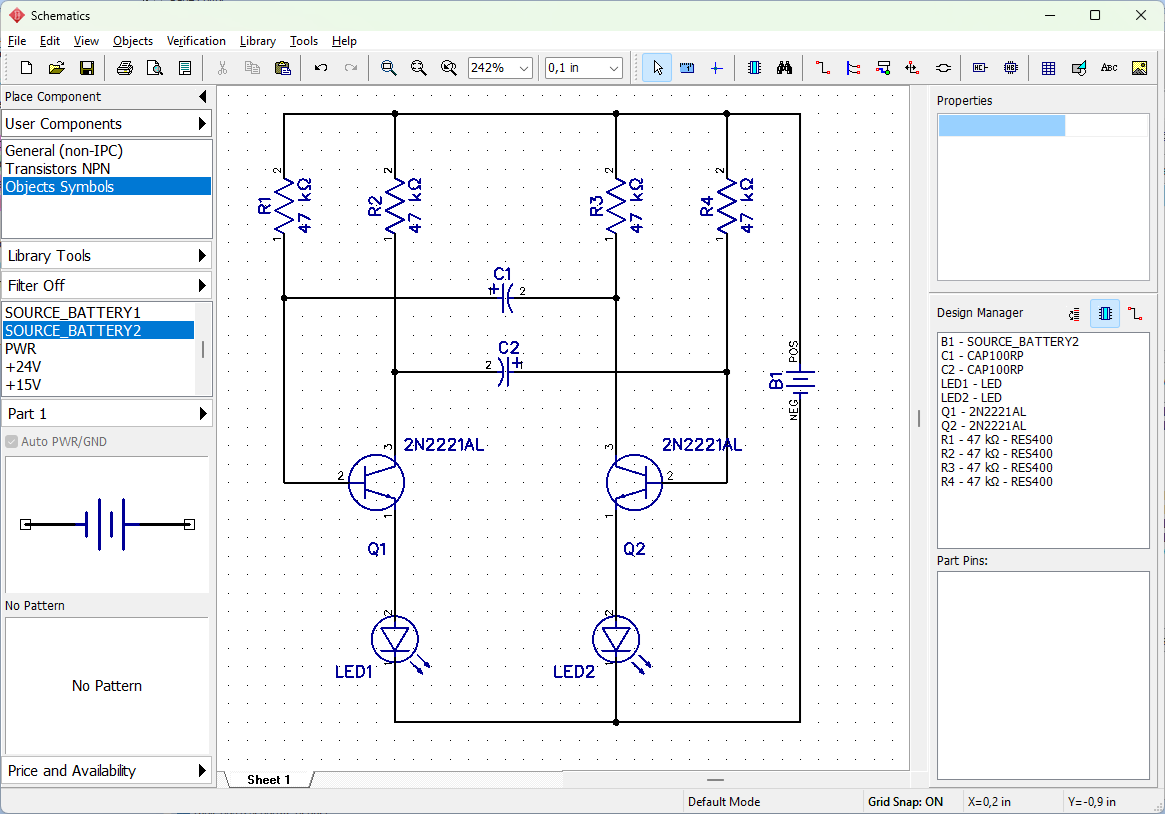Click the Design Manager sort icon
Viewport: 1165px width, 814px height.
tap(1074, 314)
